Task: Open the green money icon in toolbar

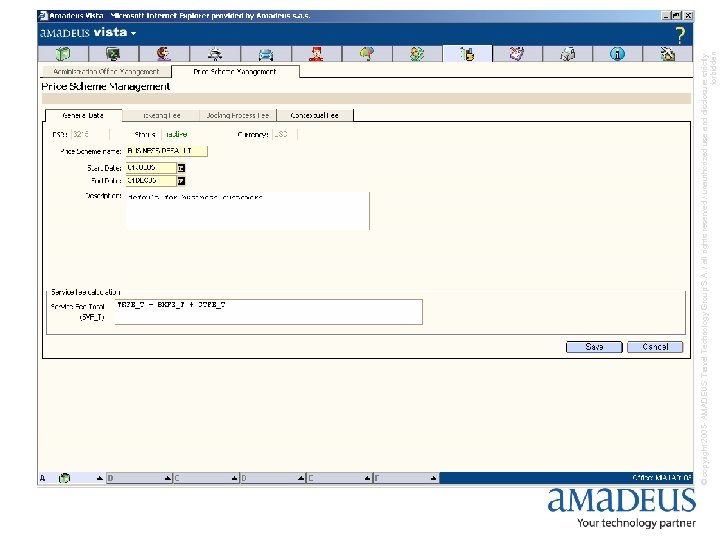Action: [417, 54]
